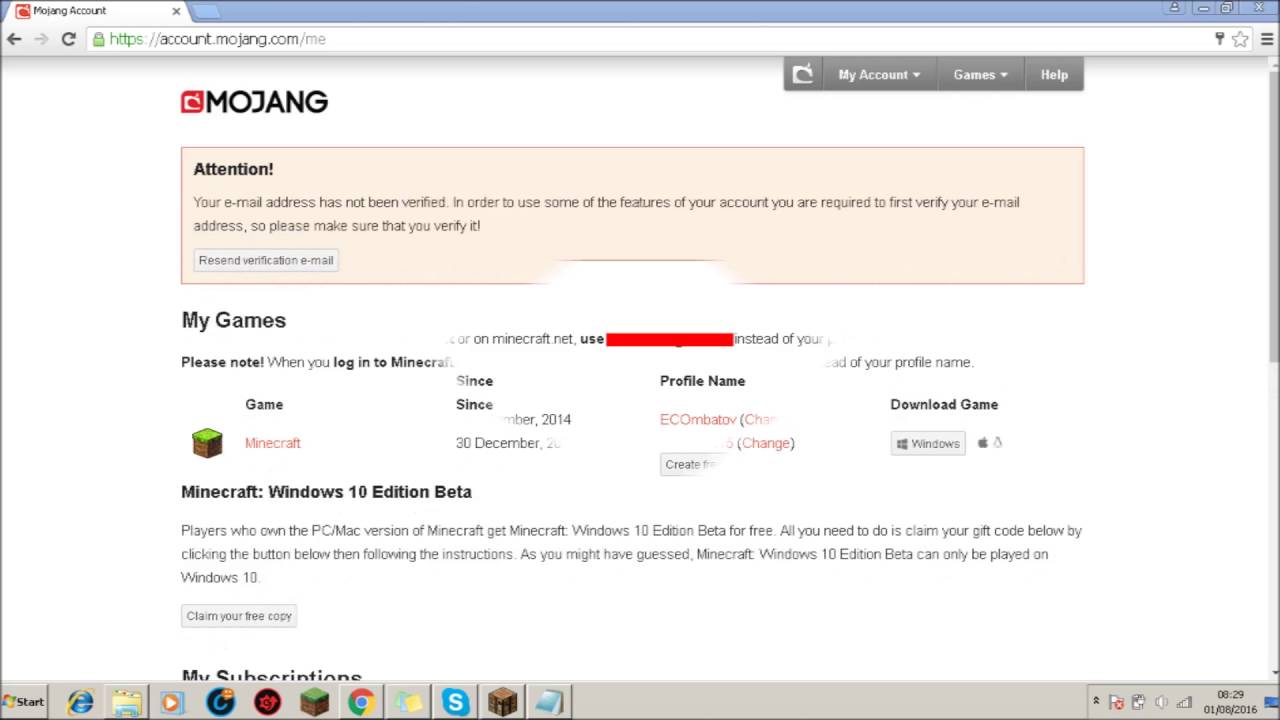Click the ECOmbatov profile name link

(x=698, y=420)
